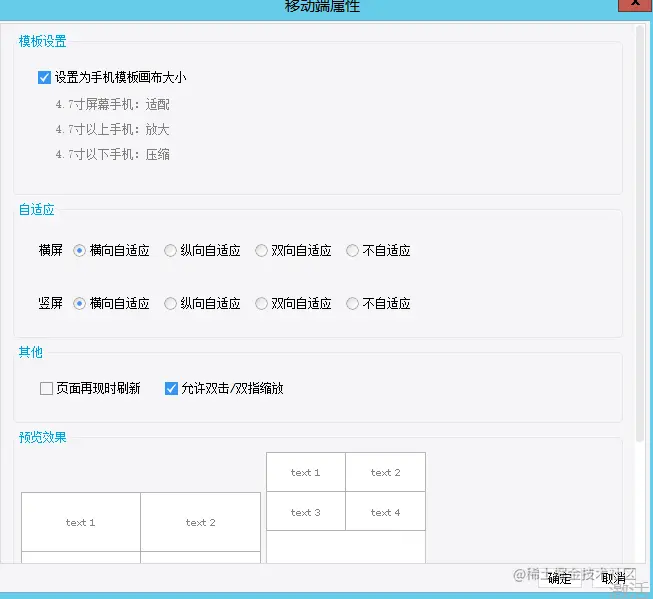Click the 模板设置 section heading
653x599 pixels.
click(x=42, y=41)
